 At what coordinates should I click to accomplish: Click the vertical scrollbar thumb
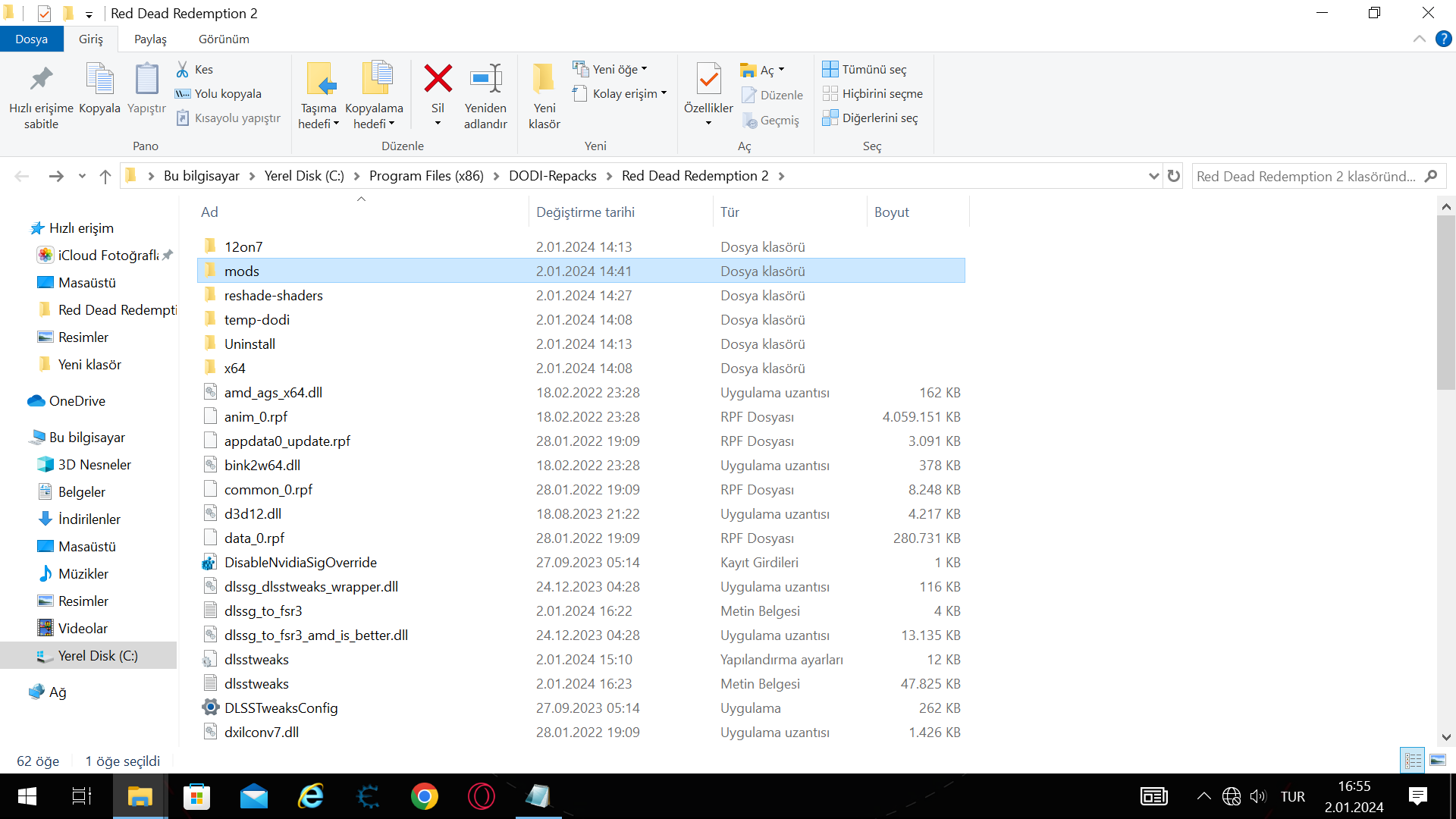click(1445, 303)
